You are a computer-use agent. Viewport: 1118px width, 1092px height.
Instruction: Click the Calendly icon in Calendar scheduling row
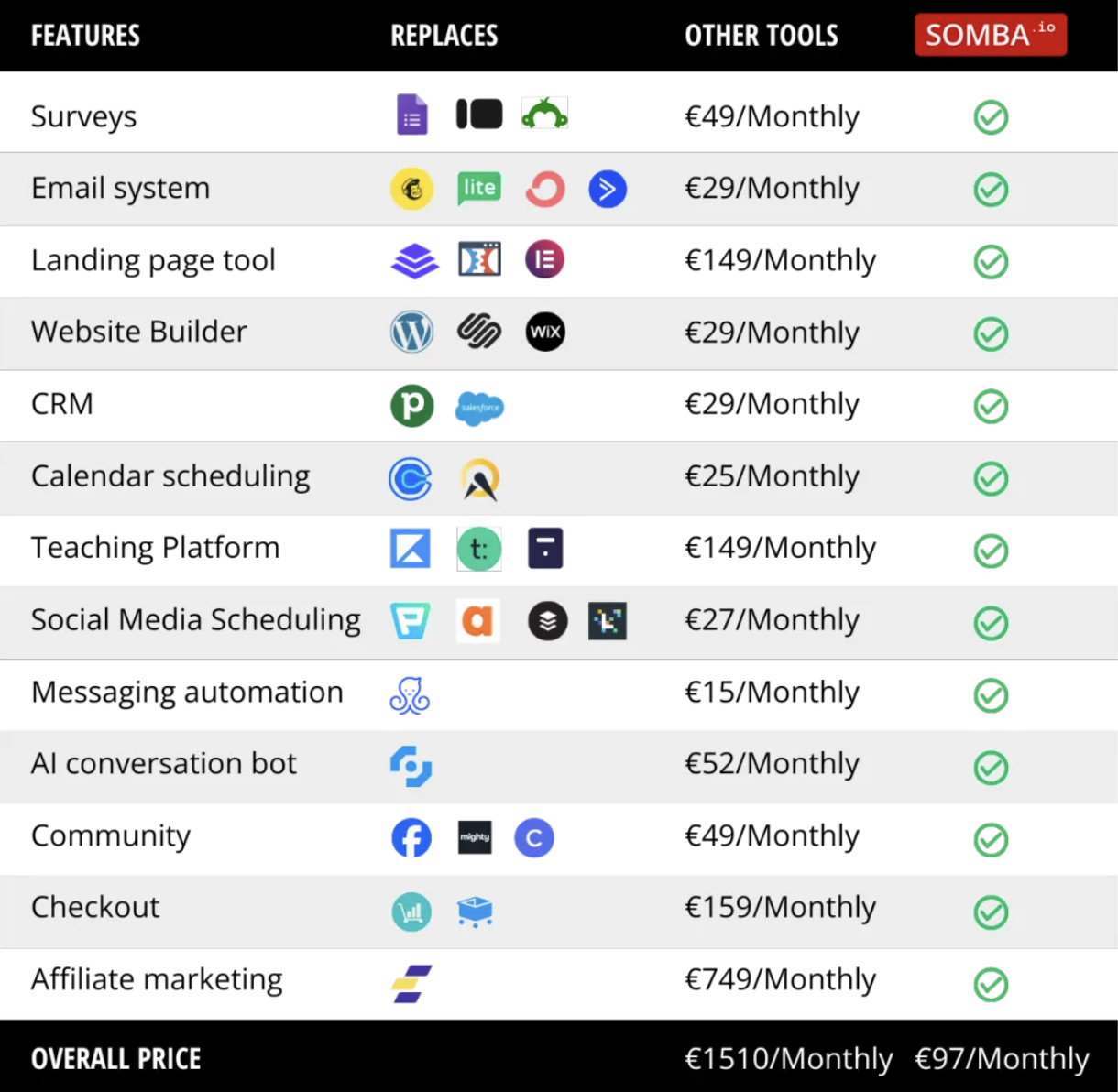coord(411,478)
